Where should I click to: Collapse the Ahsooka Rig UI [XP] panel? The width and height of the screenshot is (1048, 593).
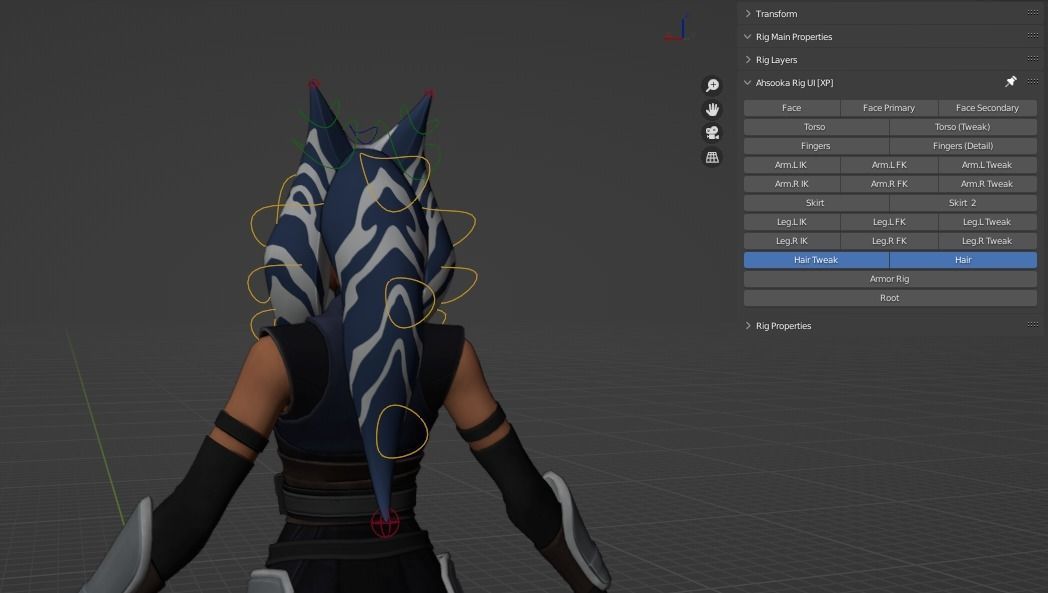pyautogui.click(x=748, y=83)
